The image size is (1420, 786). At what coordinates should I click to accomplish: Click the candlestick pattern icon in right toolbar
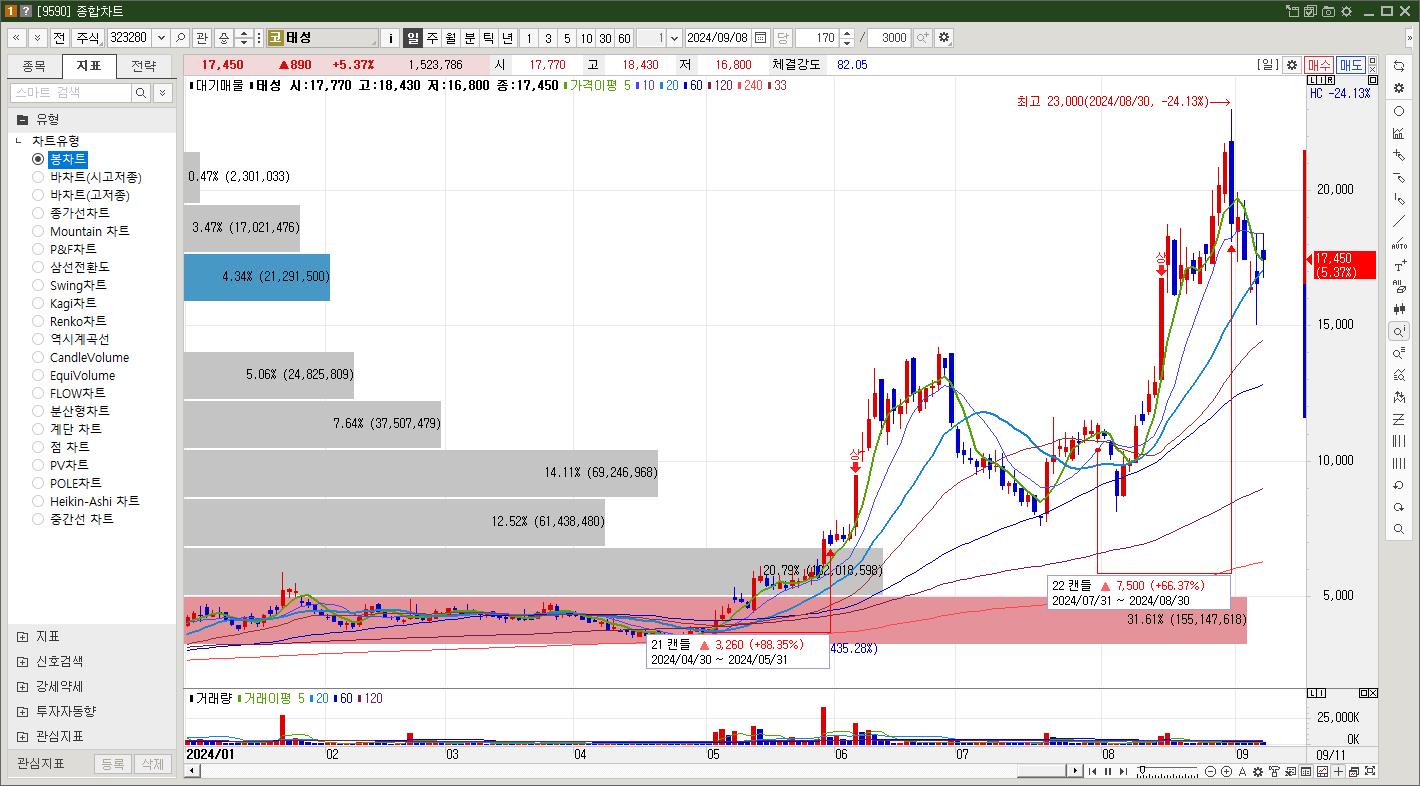point(1399,309)
